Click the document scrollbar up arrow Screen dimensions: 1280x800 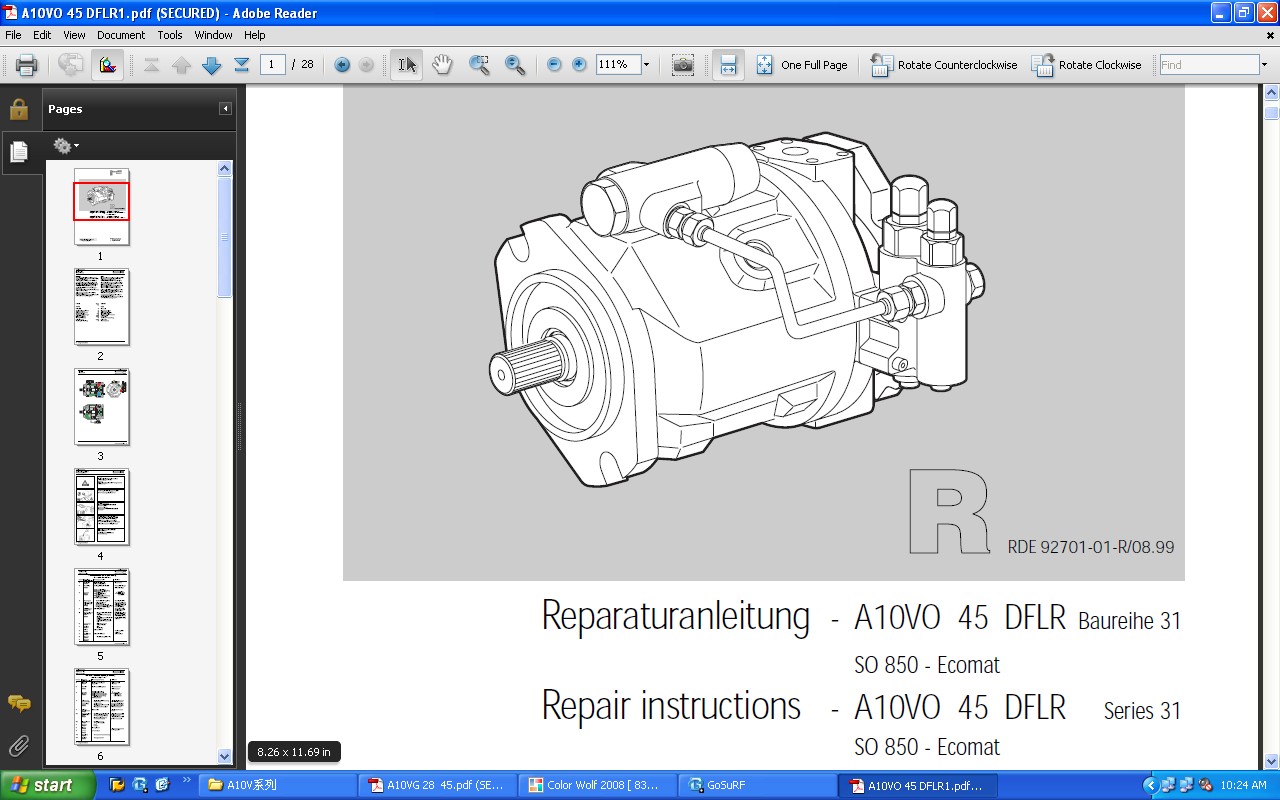pos(1272,93)
